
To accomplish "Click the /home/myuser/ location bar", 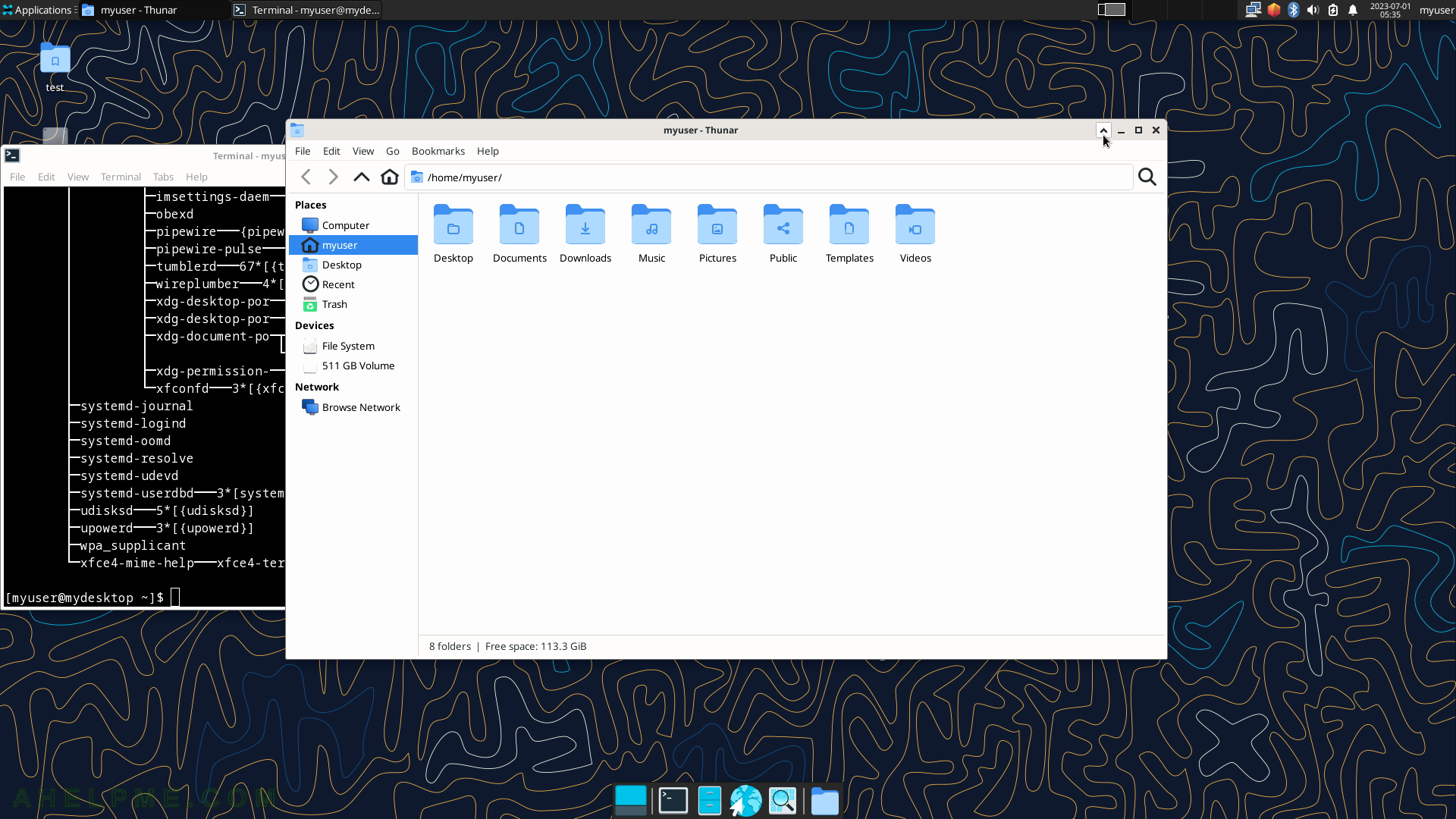I will coord(769,177).
